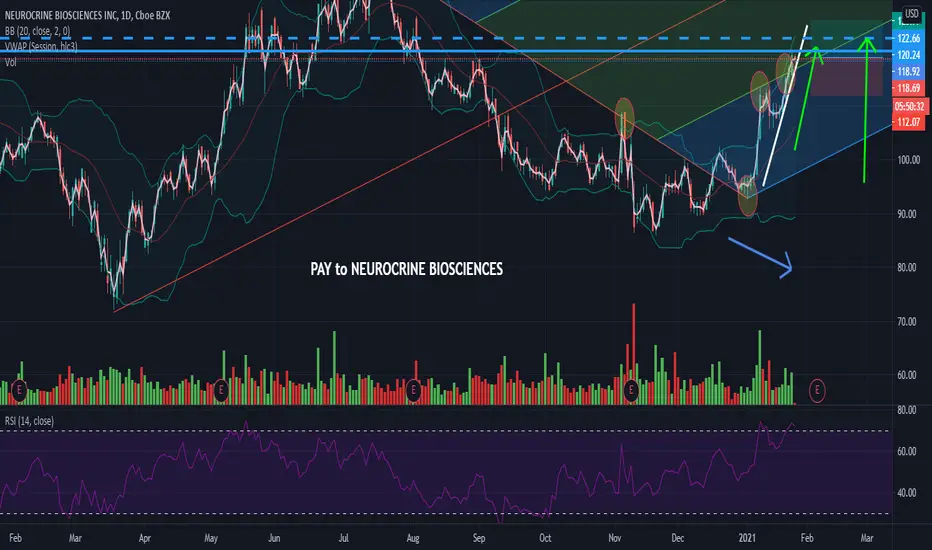Click the 100.00 price axis value
This screenshot has width=932, height=550.
tap(909, 160)
